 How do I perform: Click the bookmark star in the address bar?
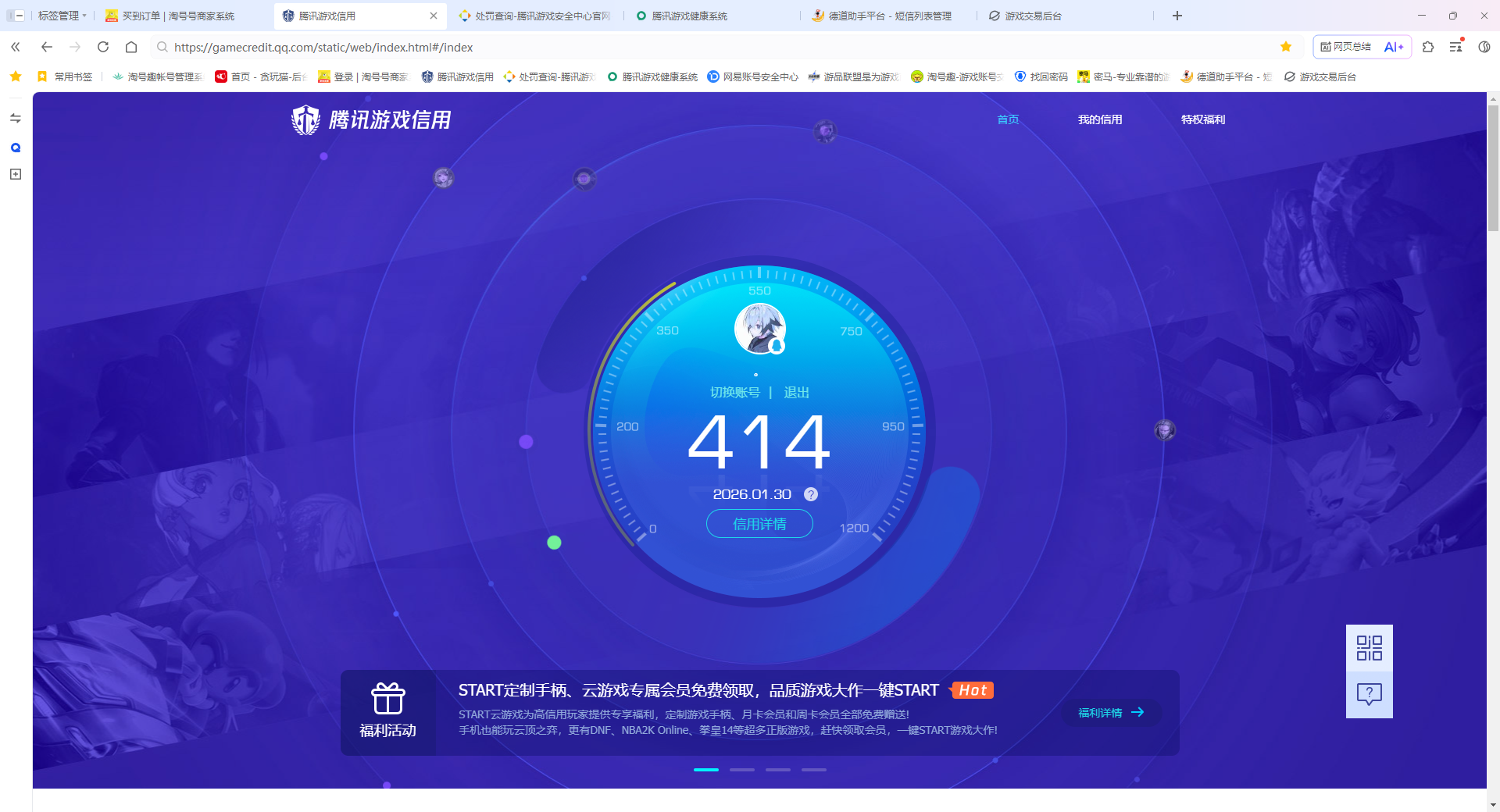click(x=1286, y=47)
